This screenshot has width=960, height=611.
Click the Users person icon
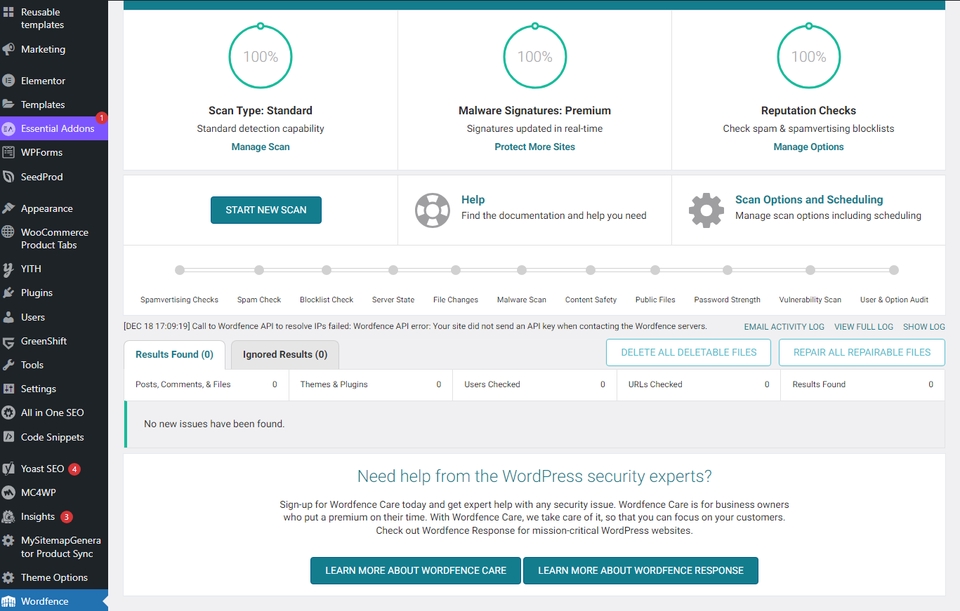(x=8, y=317)
